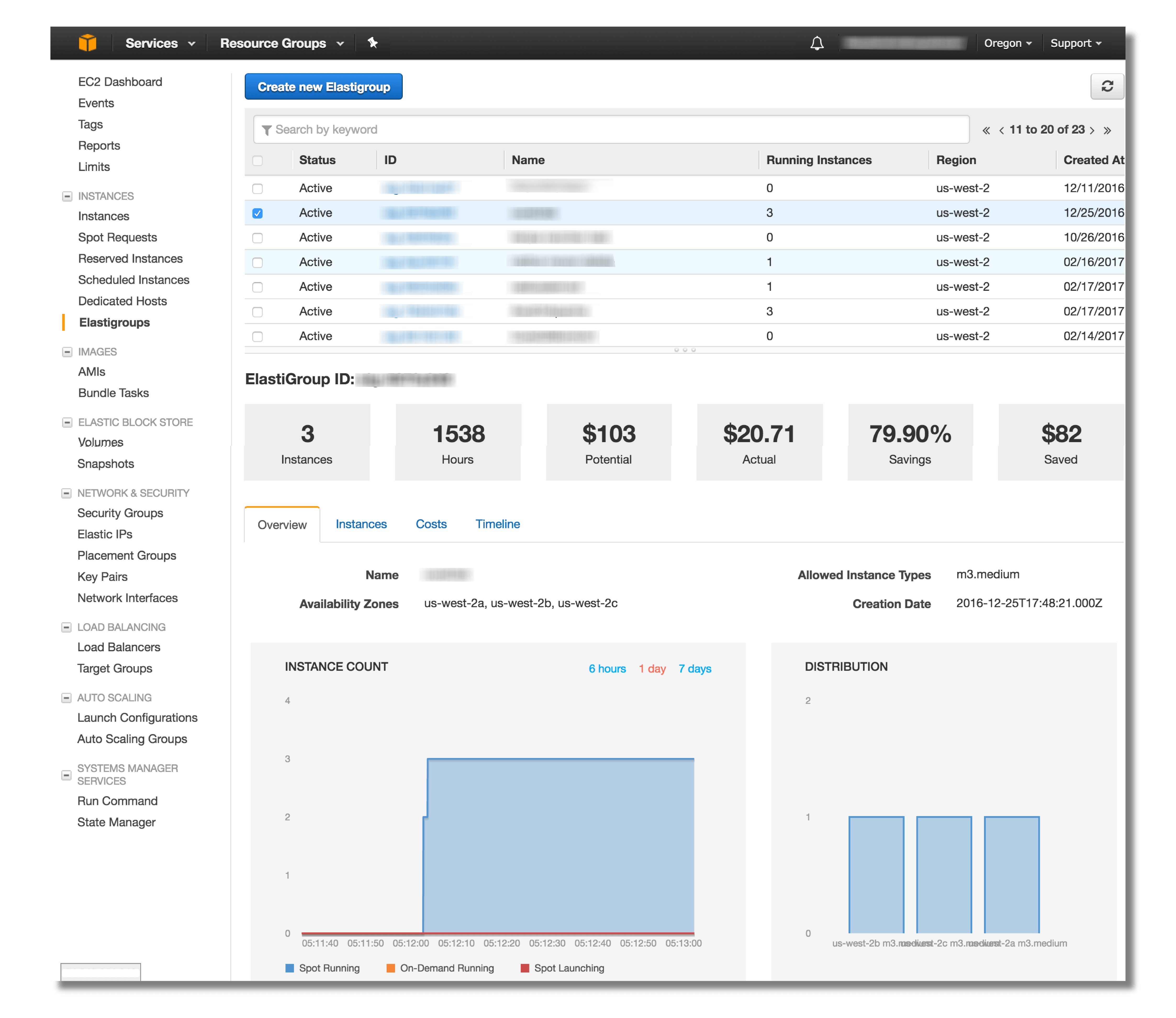Uncheck the selected 12/25/2016 row checkbox
Screen dimensions: 1176x1018
pos(258,214)
